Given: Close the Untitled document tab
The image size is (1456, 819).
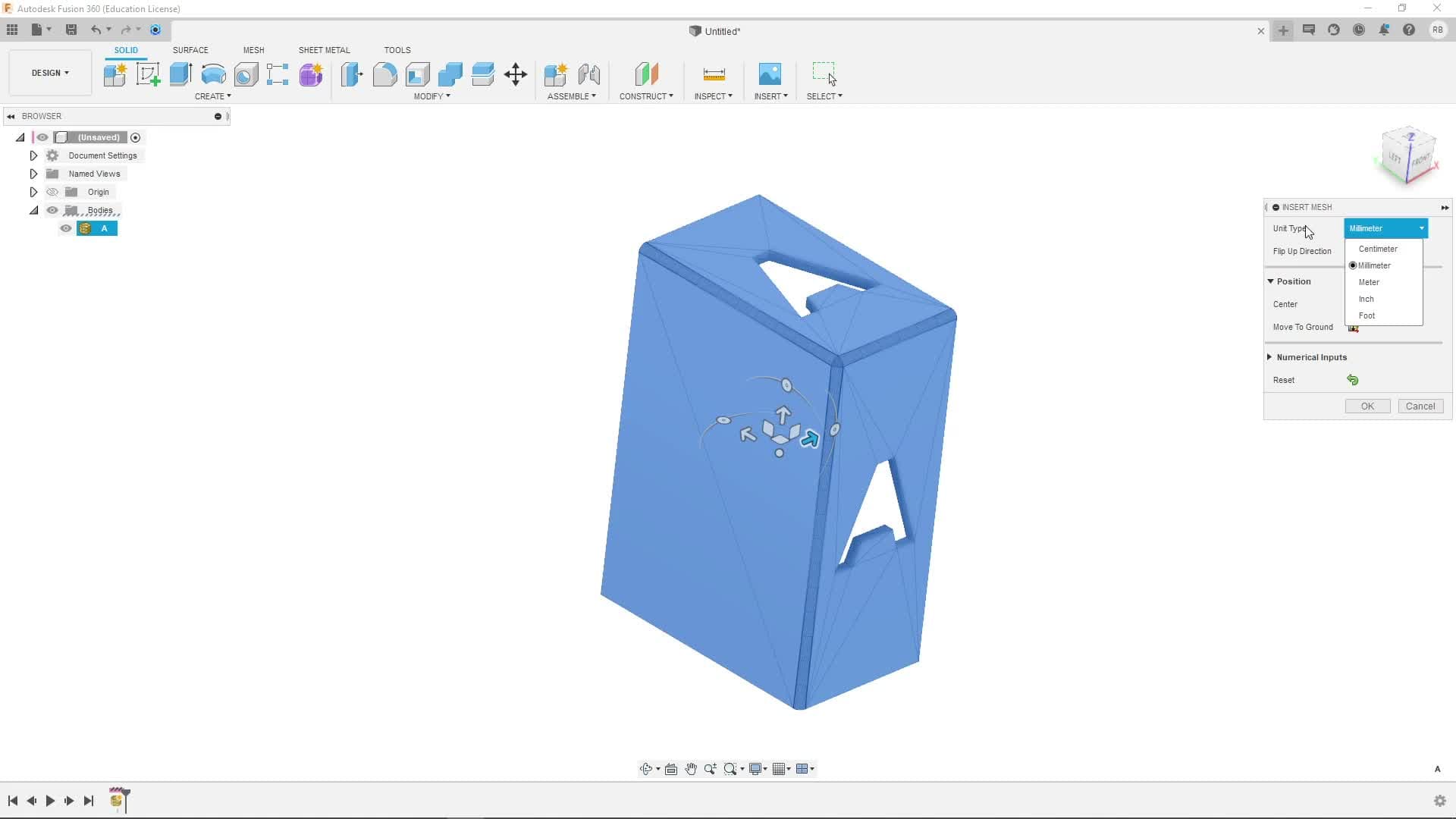Looking at the screenshot, I should [1261, 31].
